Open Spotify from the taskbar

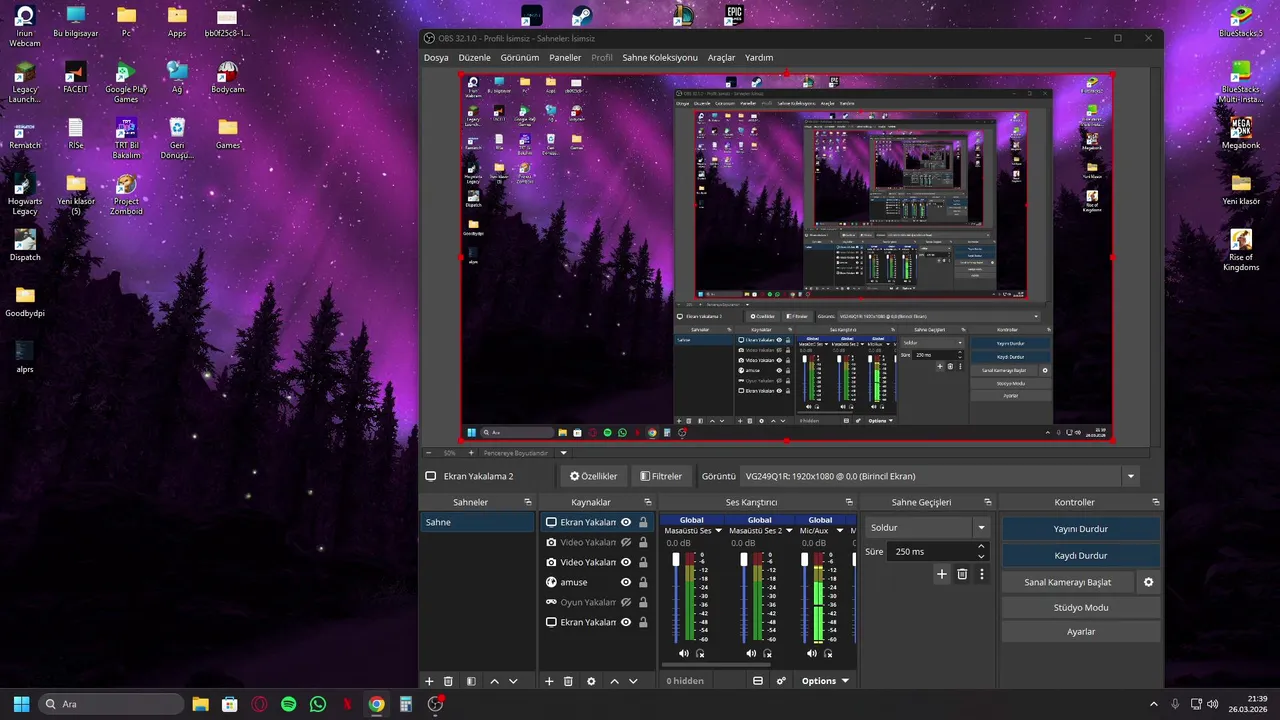tap(288, 704)
